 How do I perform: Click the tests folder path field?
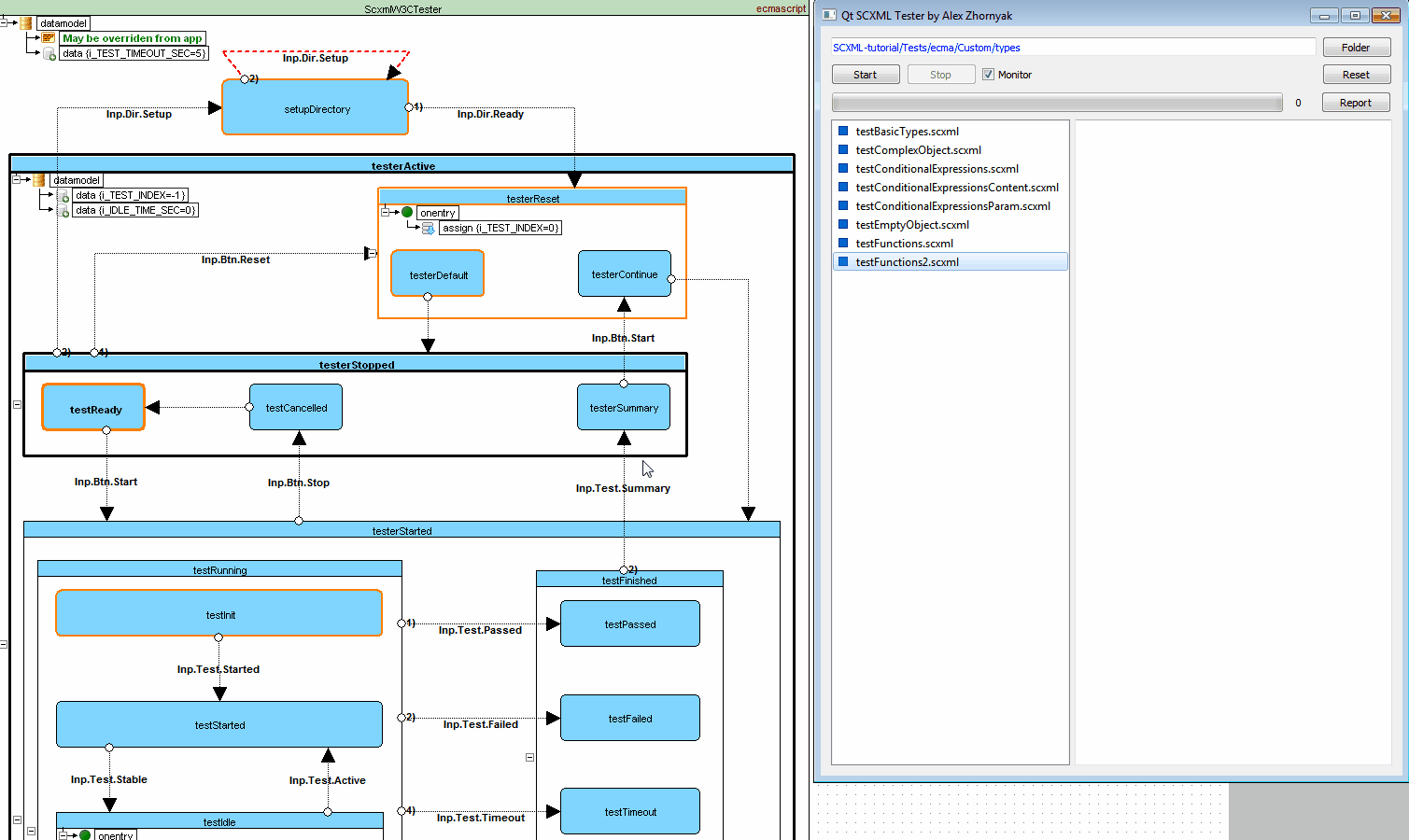point(1073,48)
